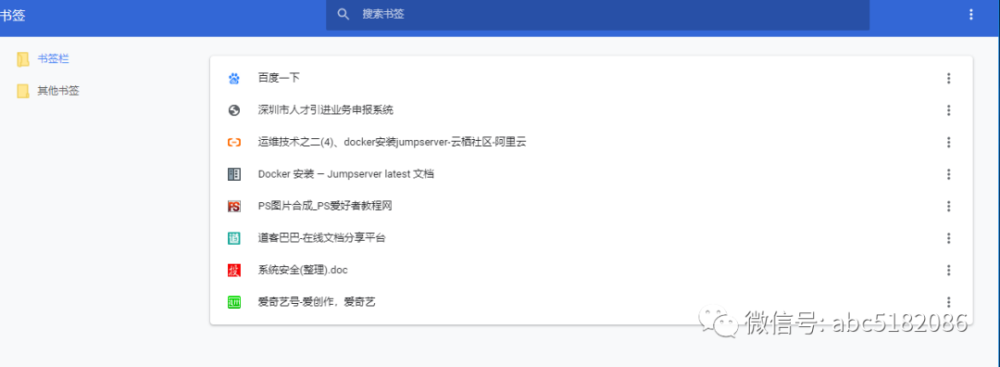Click the 百度一下 paw favicon
The image size is (1000, 367).
[x=234, y=79]
